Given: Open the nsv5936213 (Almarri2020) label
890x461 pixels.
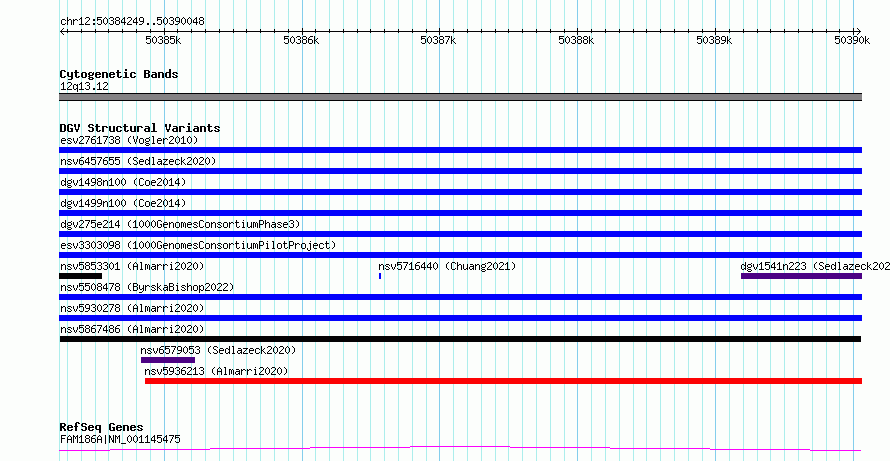Looking at the screenshot, I should click(x=216, y=371).
